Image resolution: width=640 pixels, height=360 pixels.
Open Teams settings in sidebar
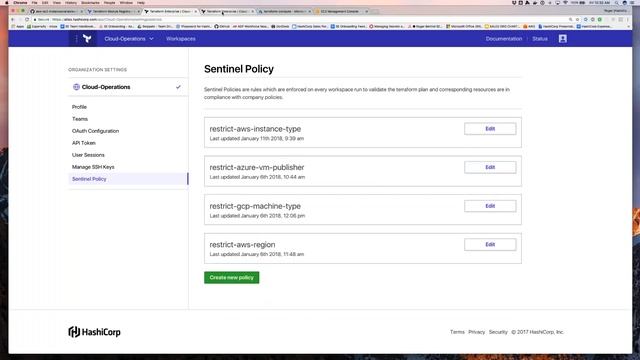[80, 119]
